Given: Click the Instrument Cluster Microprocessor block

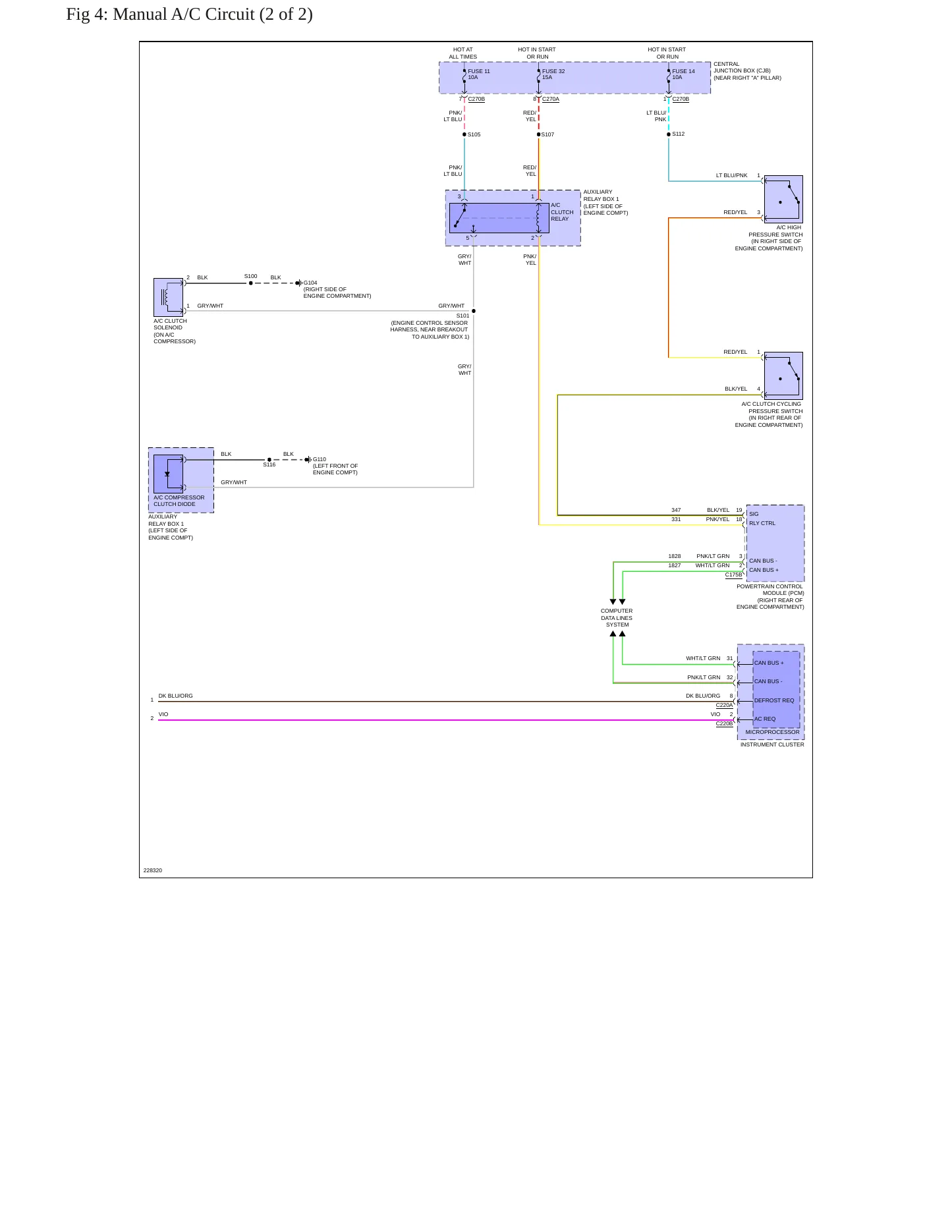Looking at the screenshot, I should coord(776,689).
